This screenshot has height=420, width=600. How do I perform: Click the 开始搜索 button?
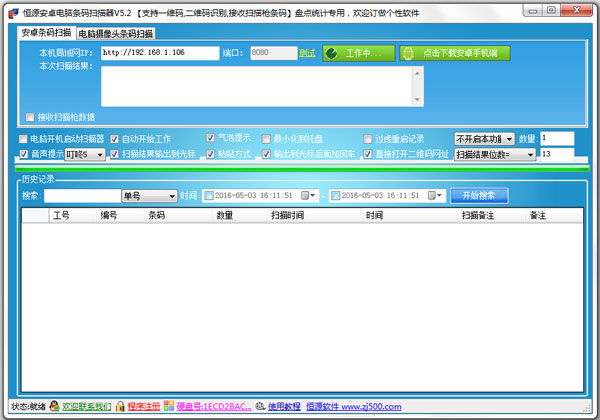click(479, 195)
